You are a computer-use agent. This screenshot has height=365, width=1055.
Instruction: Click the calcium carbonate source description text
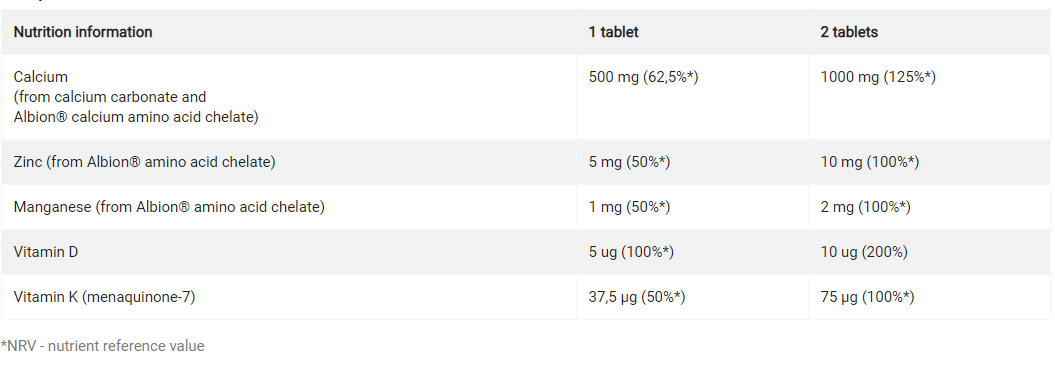(136, 107)
